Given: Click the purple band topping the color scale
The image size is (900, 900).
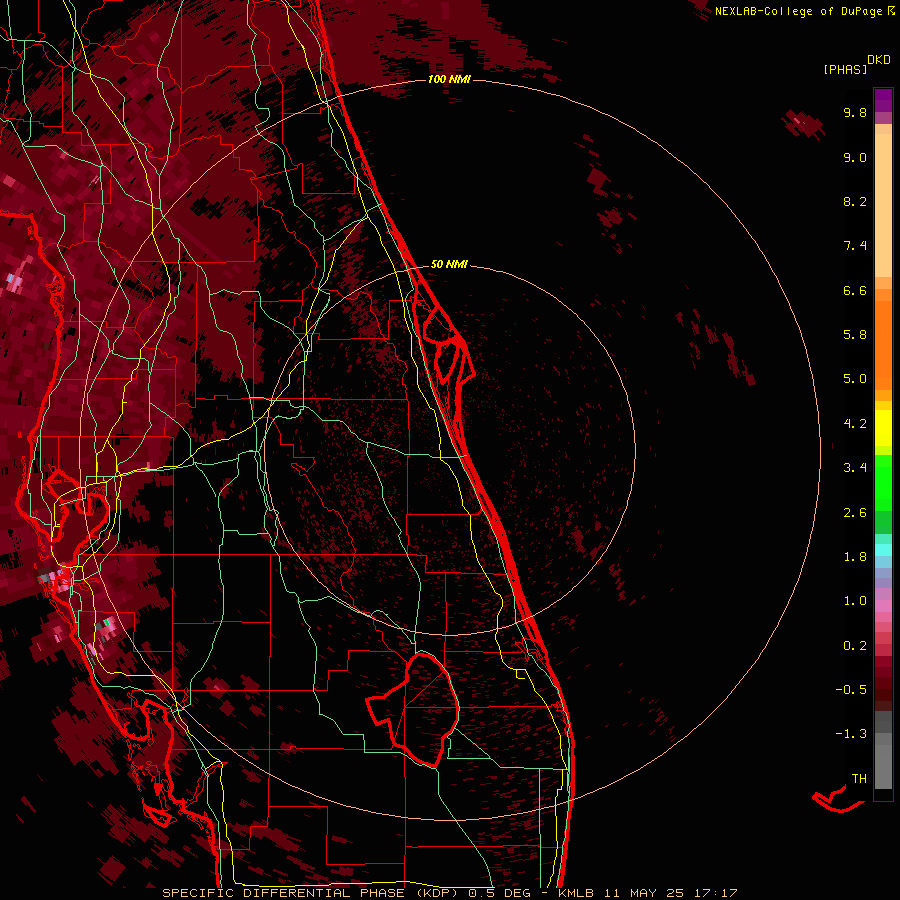Looking at the screenshot, I should click(x=883, y=100).
